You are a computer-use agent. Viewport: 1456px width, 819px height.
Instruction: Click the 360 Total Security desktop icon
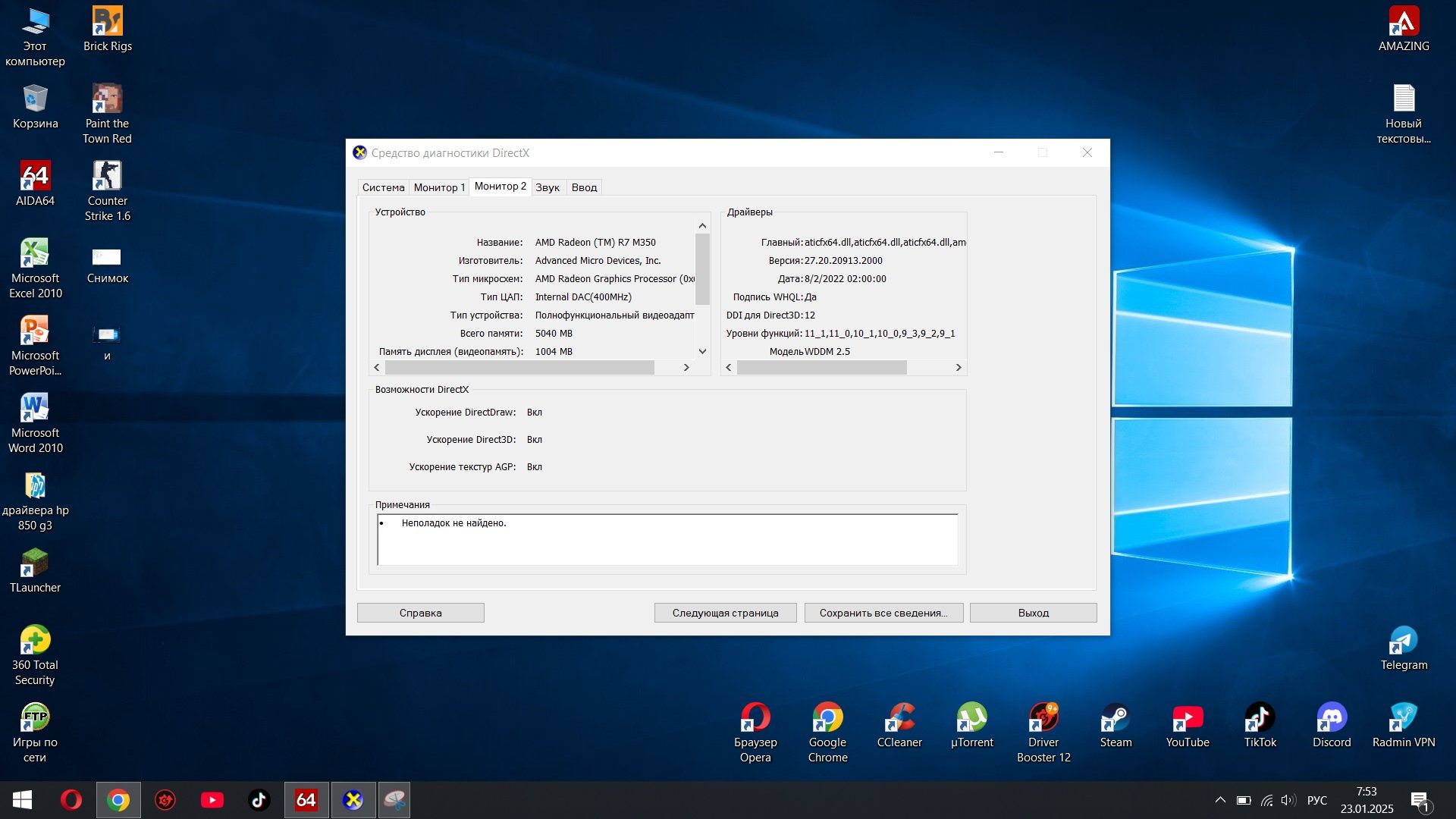coord(35,655)
